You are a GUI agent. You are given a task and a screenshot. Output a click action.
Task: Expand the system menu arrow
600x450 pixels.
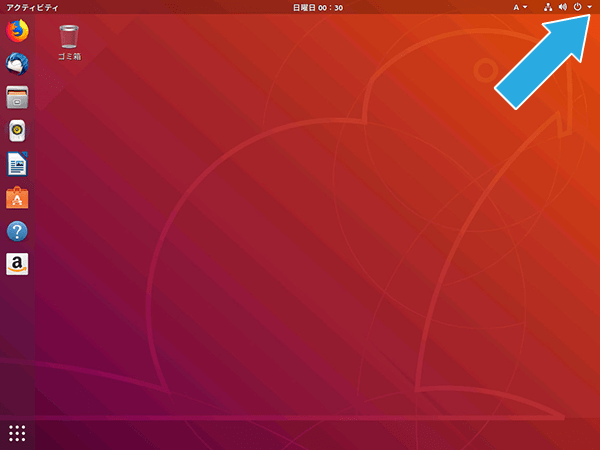[589, 7]
